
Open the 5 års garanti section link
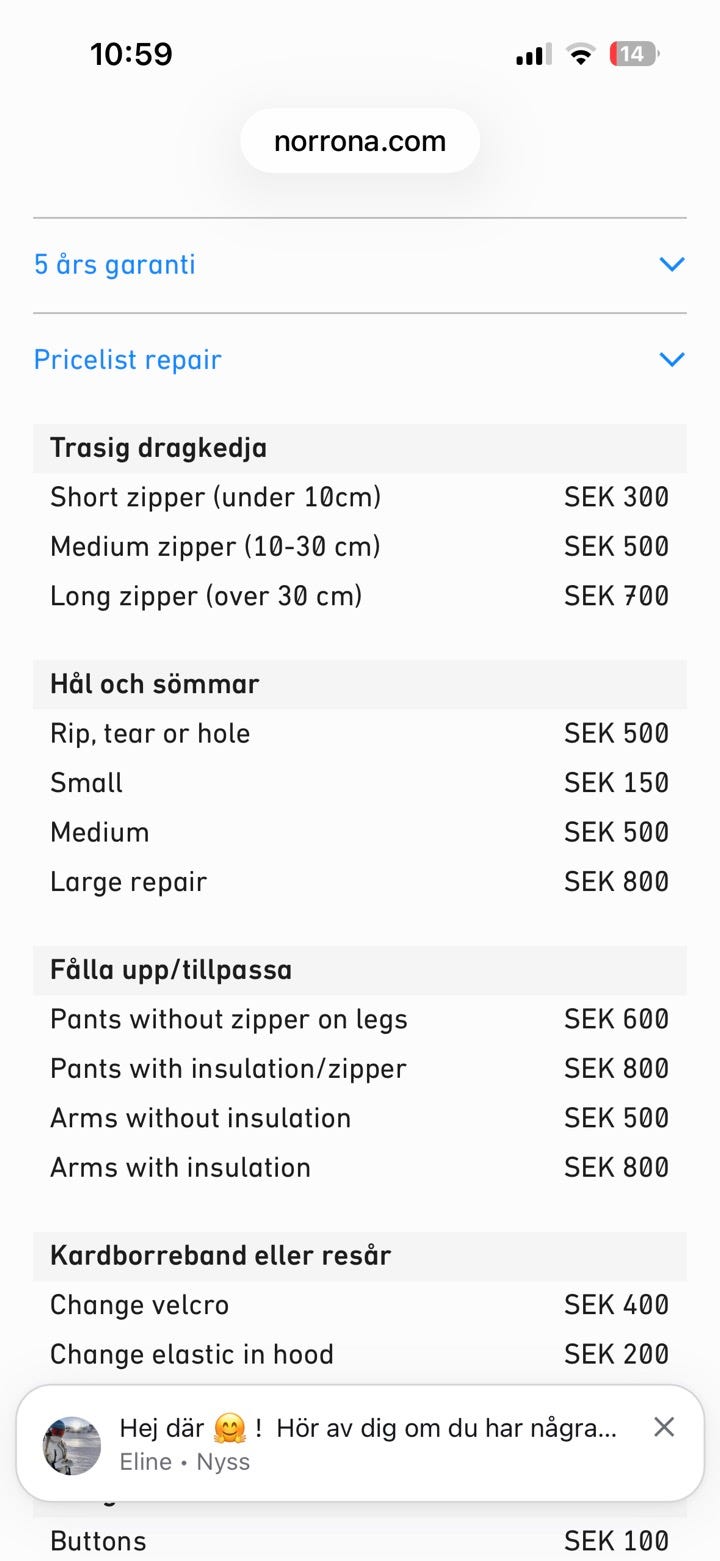(115, 264)
